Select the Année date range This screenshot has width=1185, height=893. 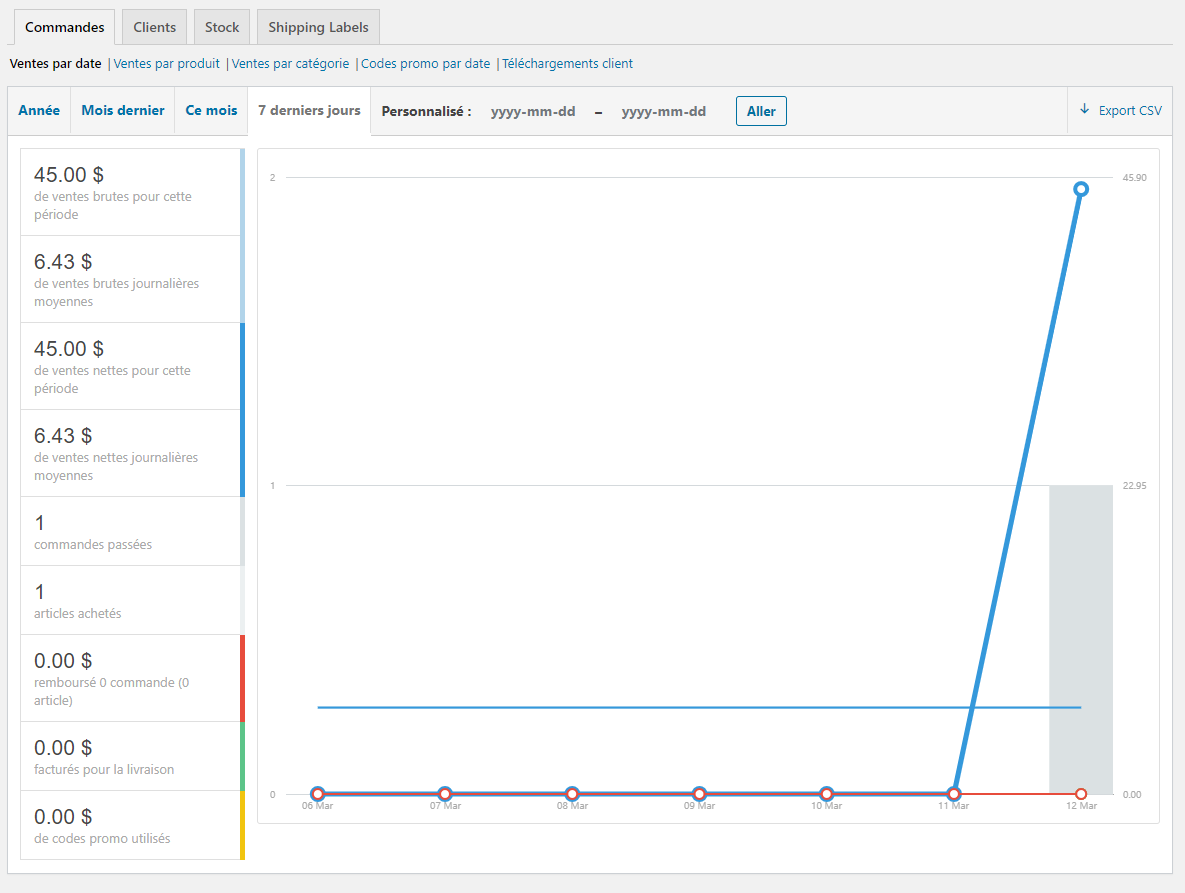[39, 110]
